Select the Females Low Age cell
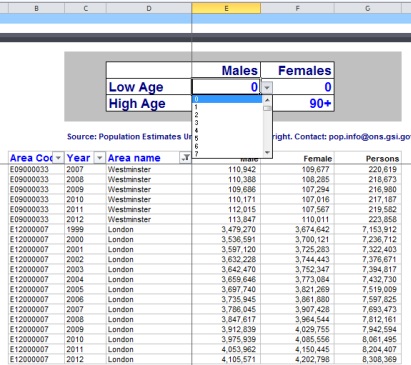The image size is (411, 365). pos(297,87)
